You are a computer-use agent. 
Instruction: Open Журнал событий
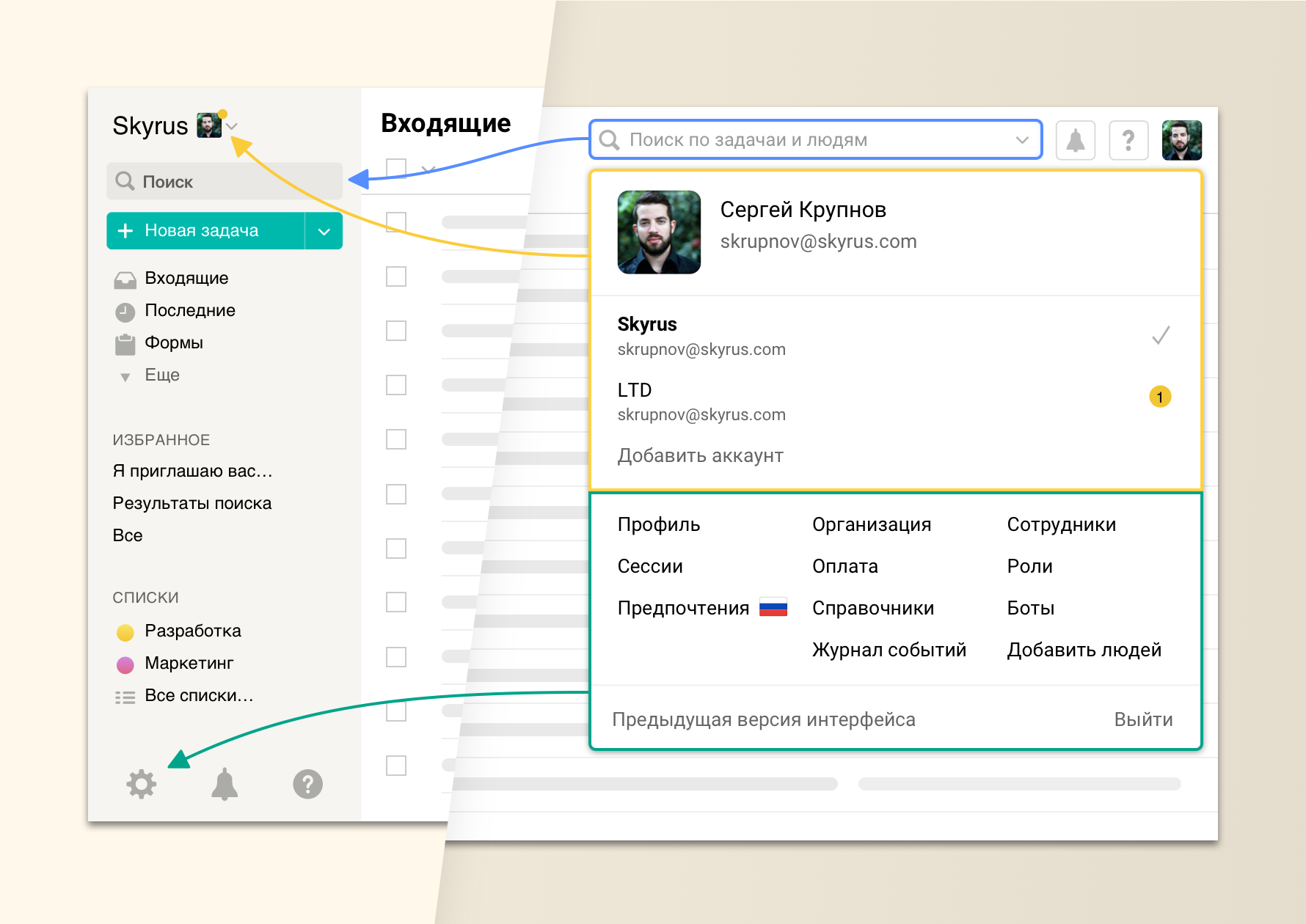889,650
